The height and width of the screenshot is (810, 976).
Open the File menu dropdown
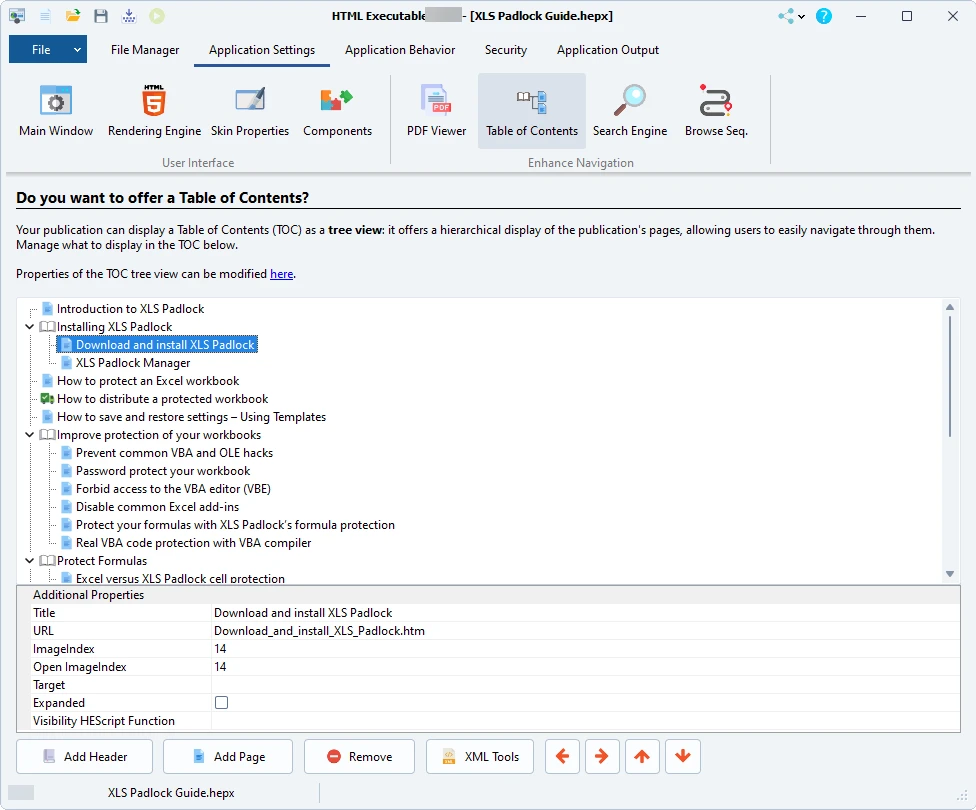tap(77, 50)
